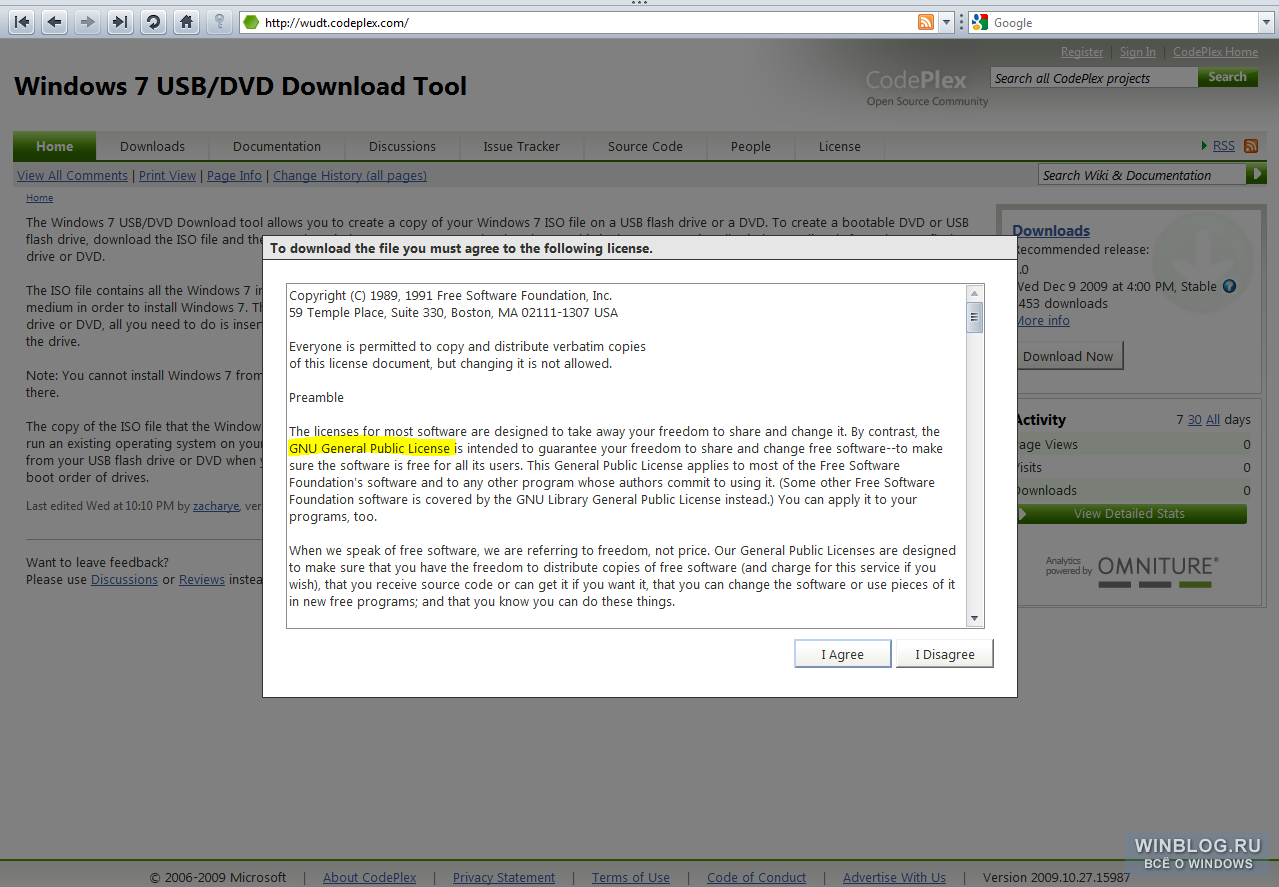This screenshot has height=887, width=1279.
Task: Click the Version 2009.10.27.15987 footer text
Action: pos(1057,878)
